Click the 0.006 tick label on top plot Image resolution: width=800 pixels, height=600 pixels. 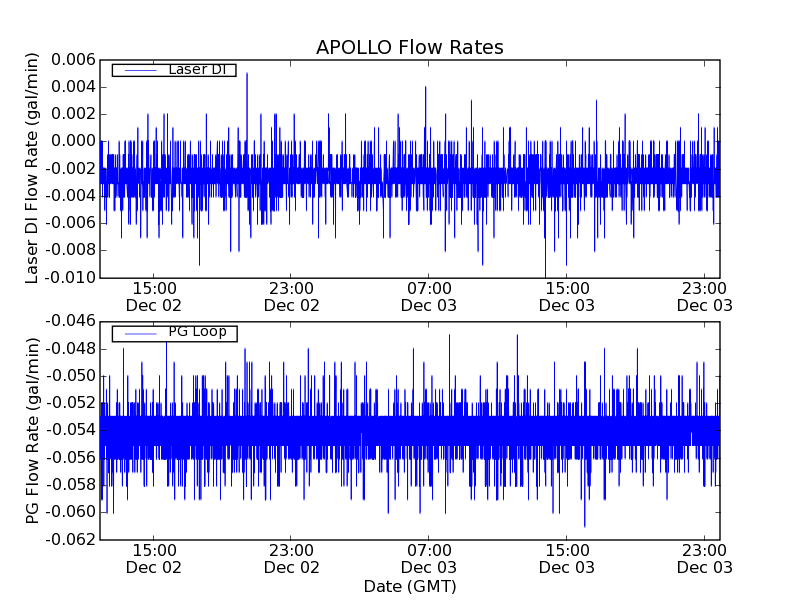(x=73, y=60)
